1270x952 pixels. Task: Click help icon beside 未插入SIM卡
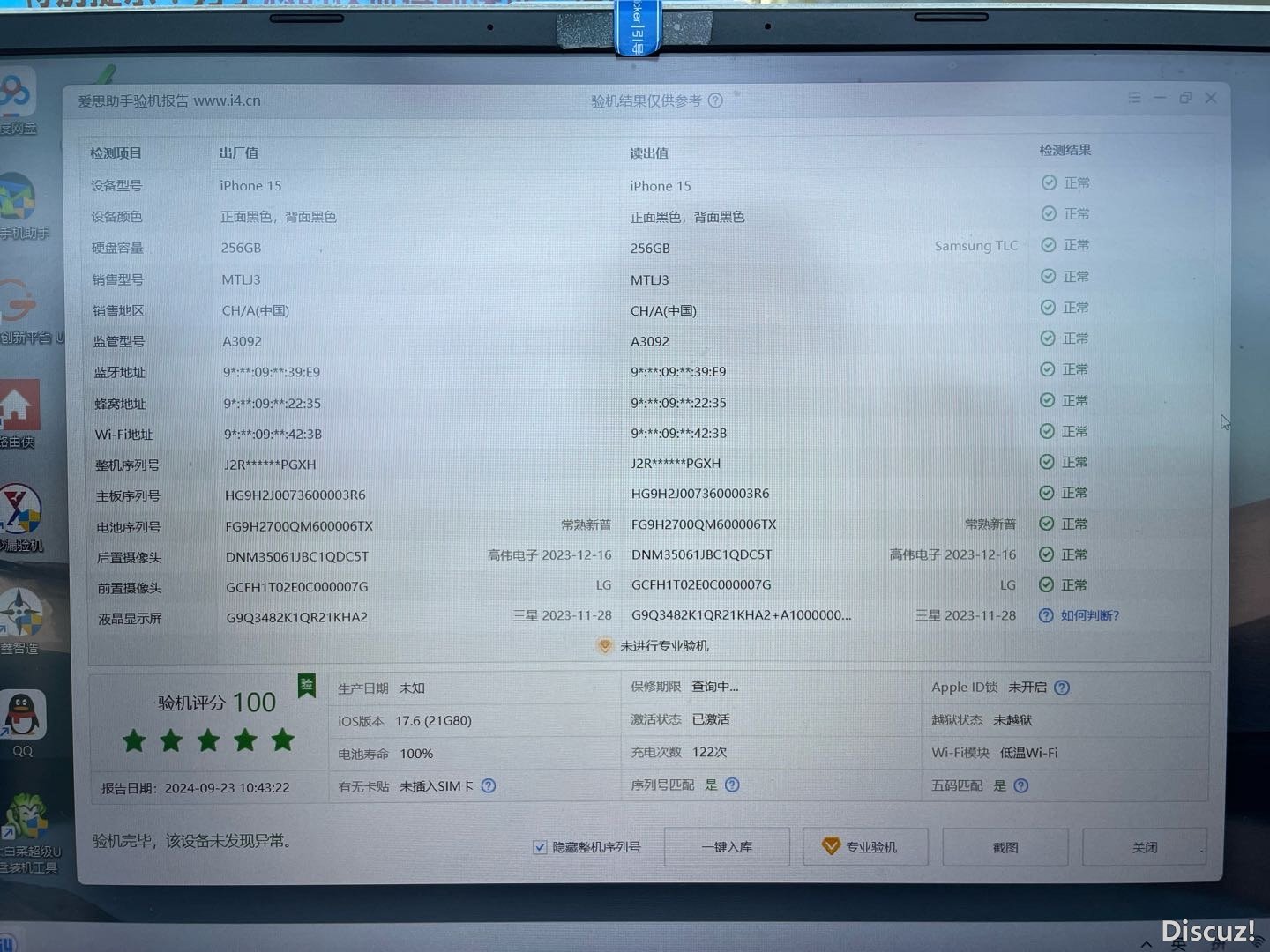pyautogui.click(x=488, y=785)
